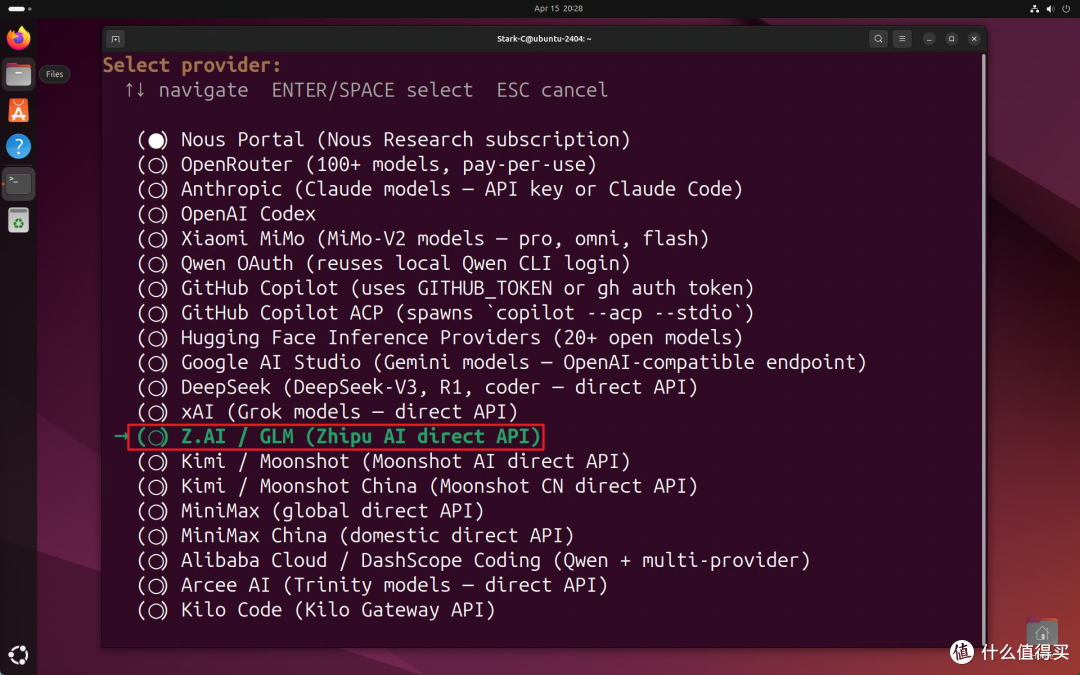
Task: Choose the Z.AI / GLM radio option
Action: pyautogui.click(x=339, y=437)
